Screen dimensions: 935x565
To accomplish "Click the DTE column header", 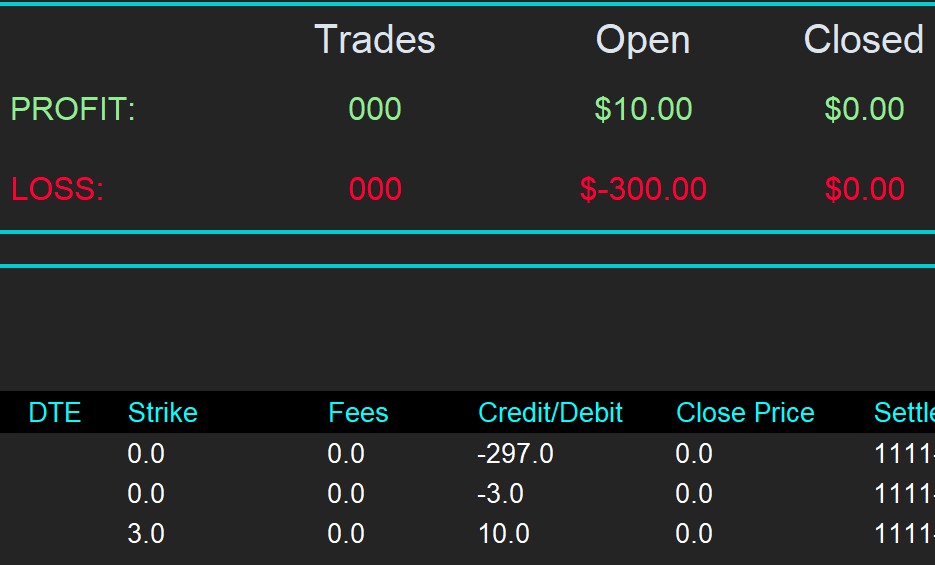I will click(55, 413).
